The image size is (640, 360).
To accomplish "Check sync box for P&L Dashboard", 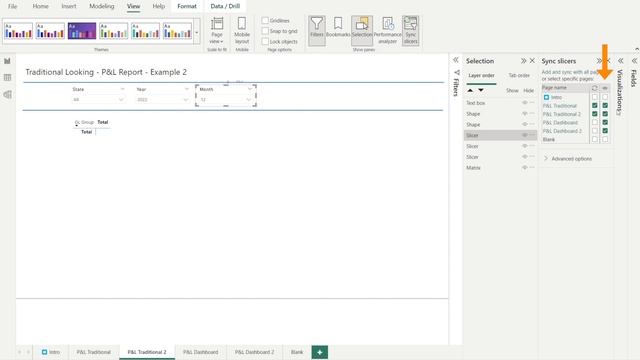I will click(x=595, y=122).
